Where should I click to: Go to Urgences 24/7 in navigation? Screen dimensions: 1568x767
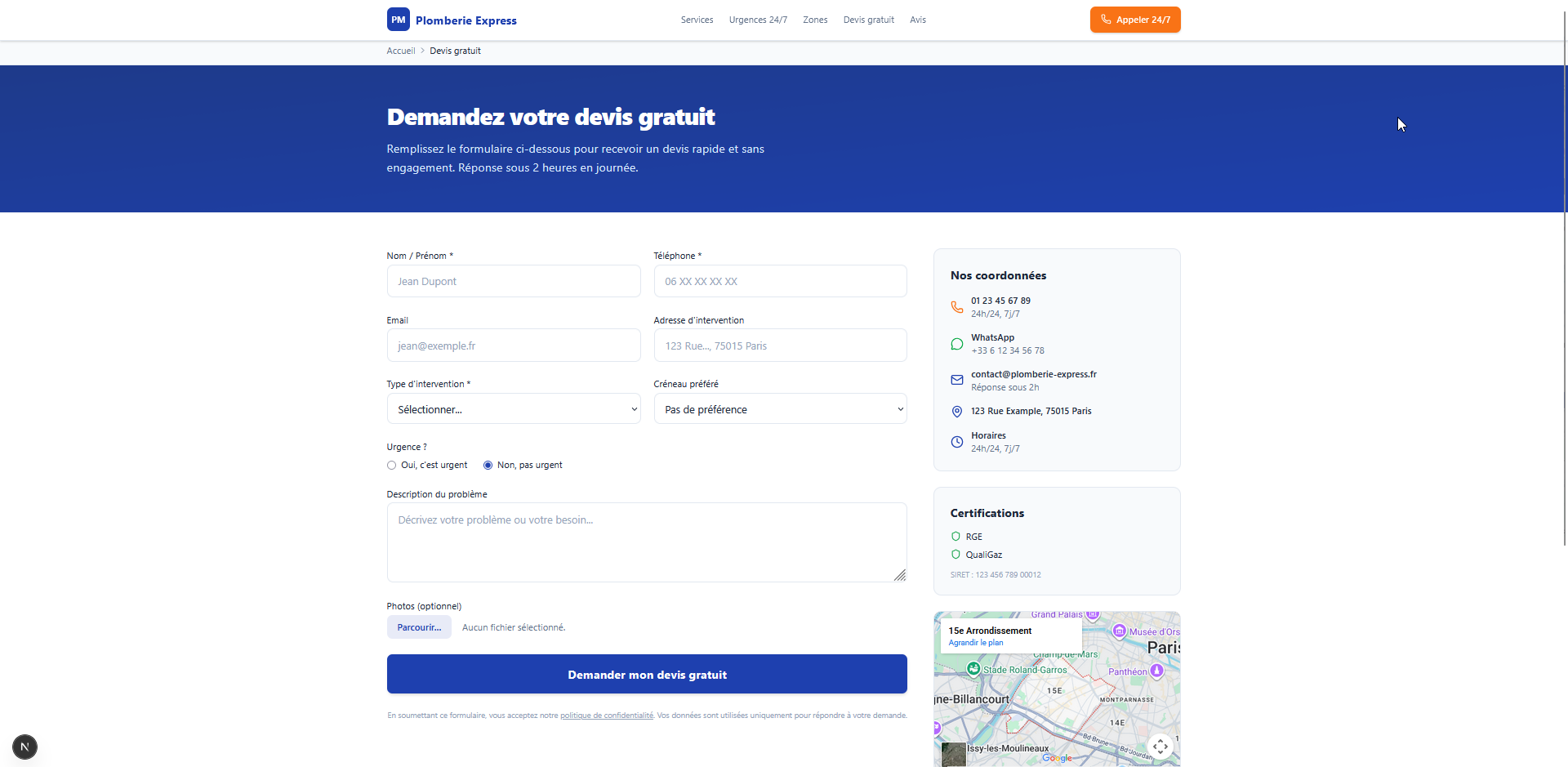click(758, 20)
